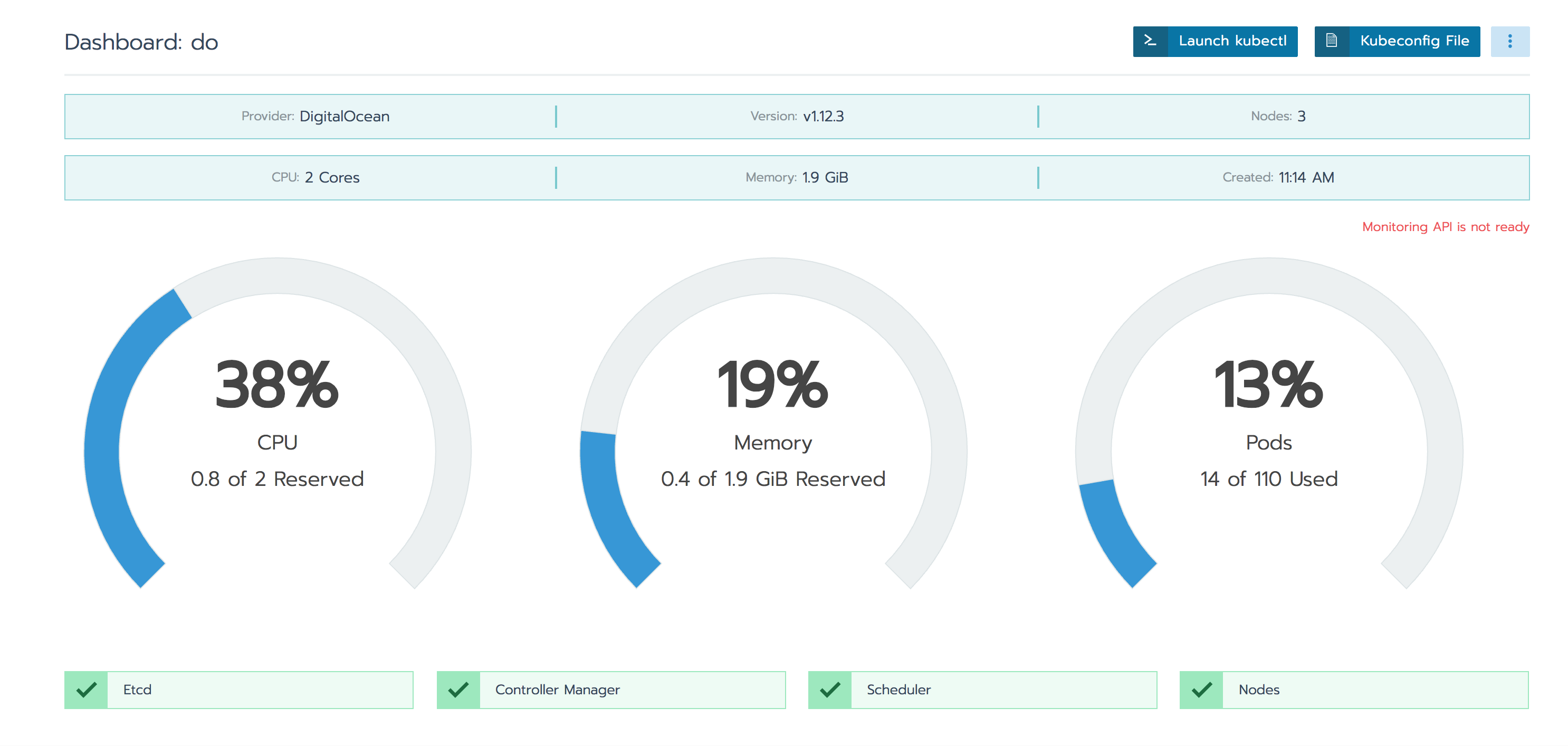Expand the Controller Manager status panel
Viewport: 1568px width, 746px height.
[x=611, y=690]
